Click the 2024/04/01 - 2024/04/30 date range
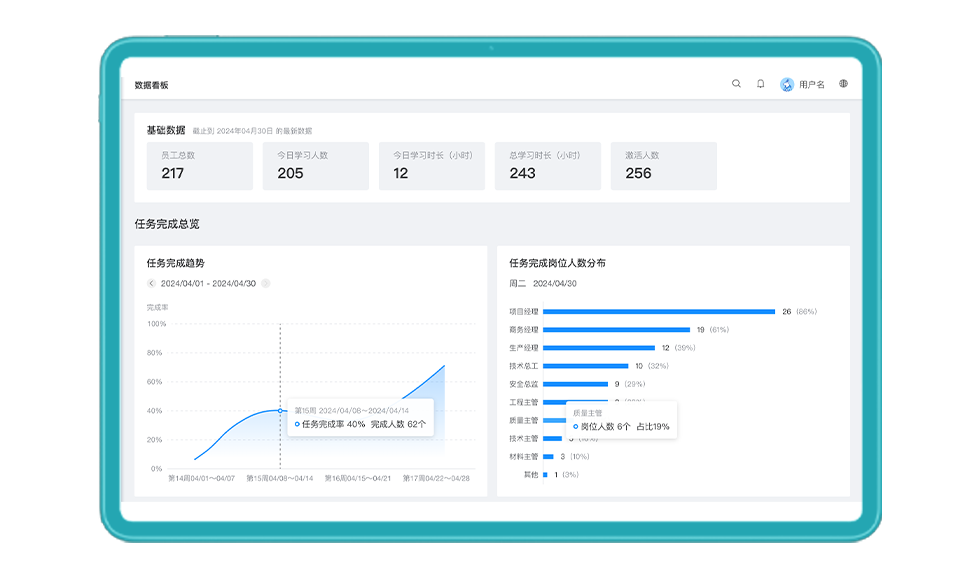This screenshot has height=578, width=980. click(208, 284)
